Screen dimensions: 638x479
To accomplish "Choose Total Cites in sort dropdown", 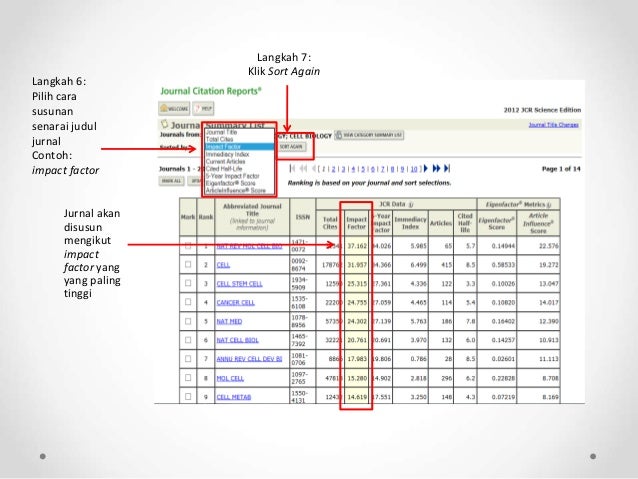I will tap(239, 139).
